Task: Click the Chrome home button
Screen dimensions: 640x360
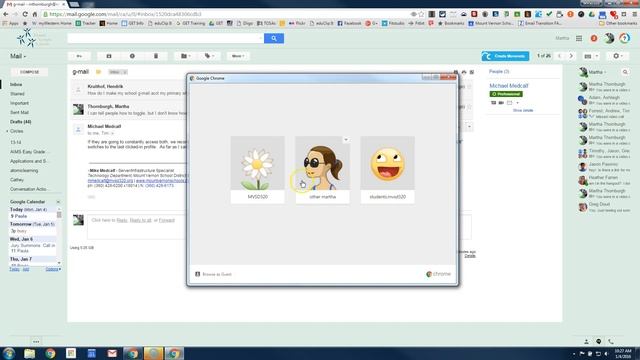Action: point(35,14)
